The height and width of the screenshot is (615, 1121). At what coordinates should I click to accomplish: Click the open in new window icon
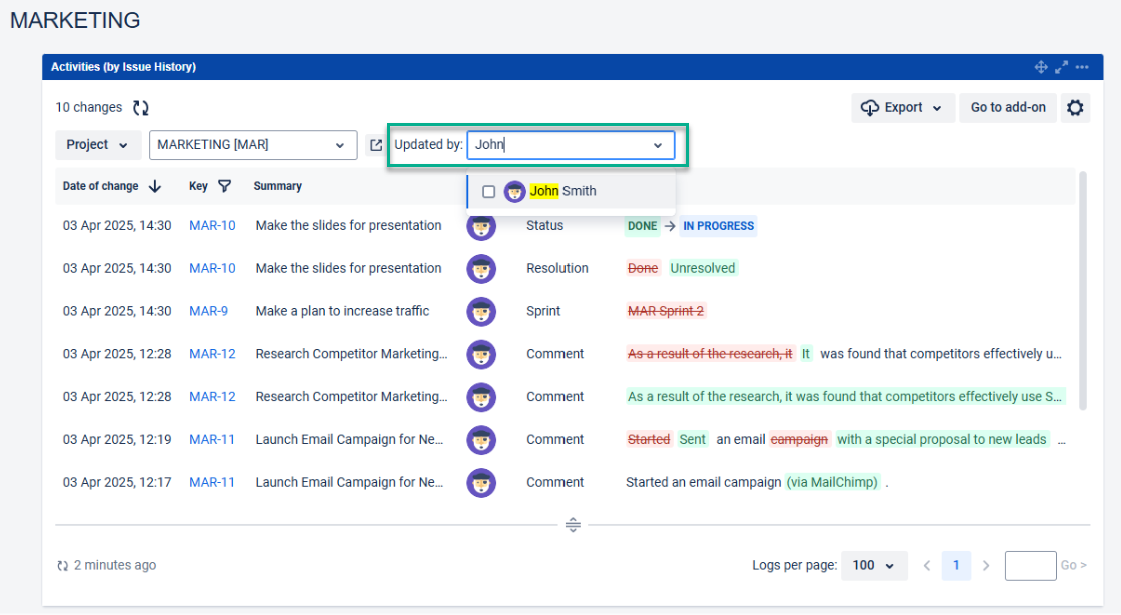click(x=376, y=145)
